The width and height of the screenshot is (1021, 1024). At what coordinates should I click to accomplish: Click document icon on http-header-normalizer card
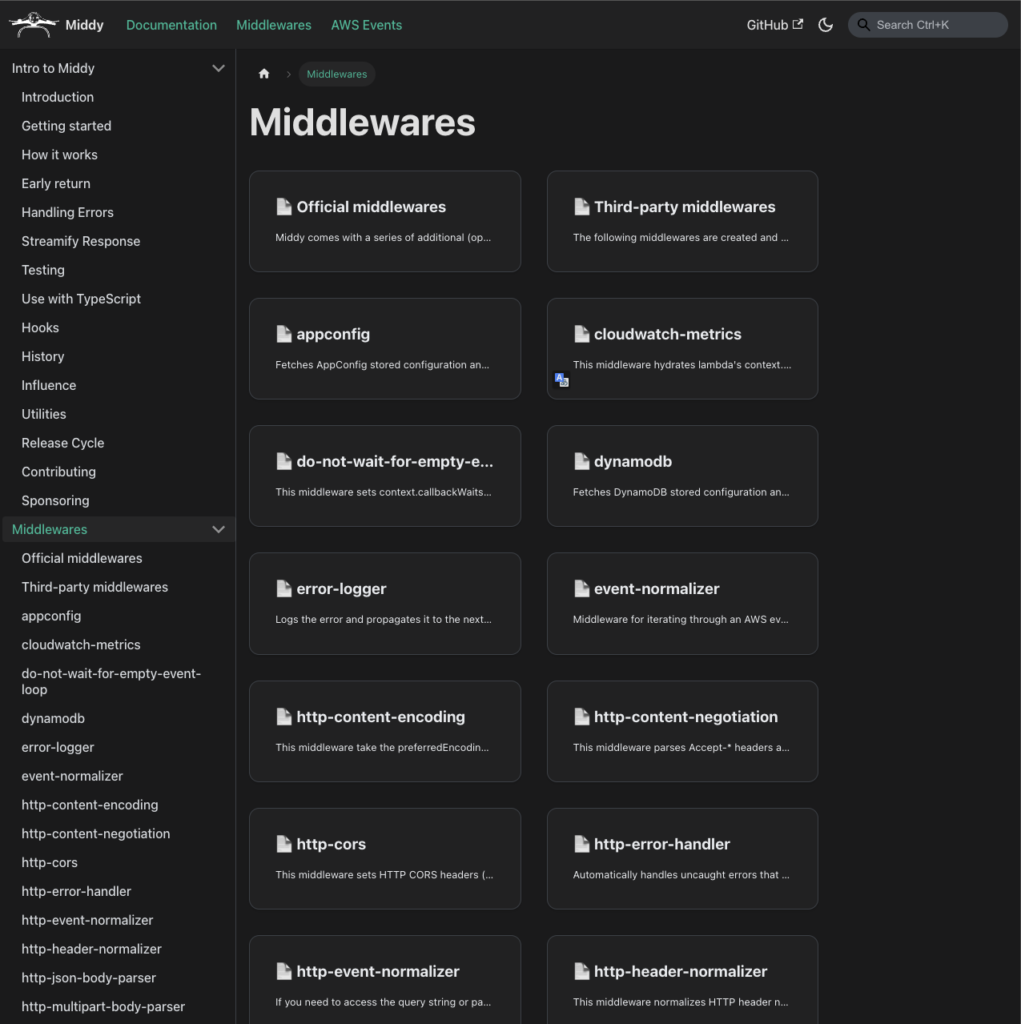coord(581,971)
